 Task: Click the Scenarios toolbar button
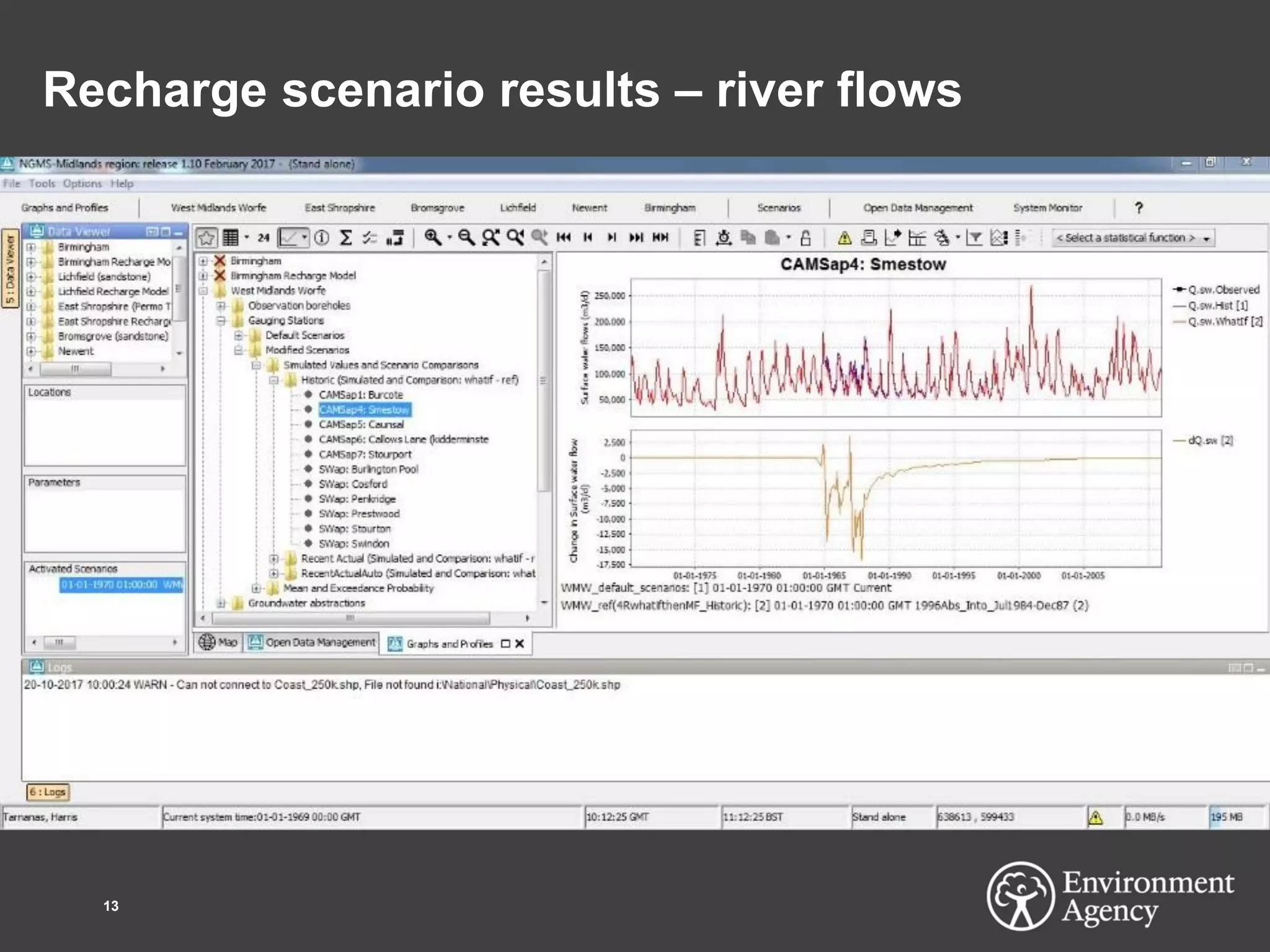tap(779, 208)
